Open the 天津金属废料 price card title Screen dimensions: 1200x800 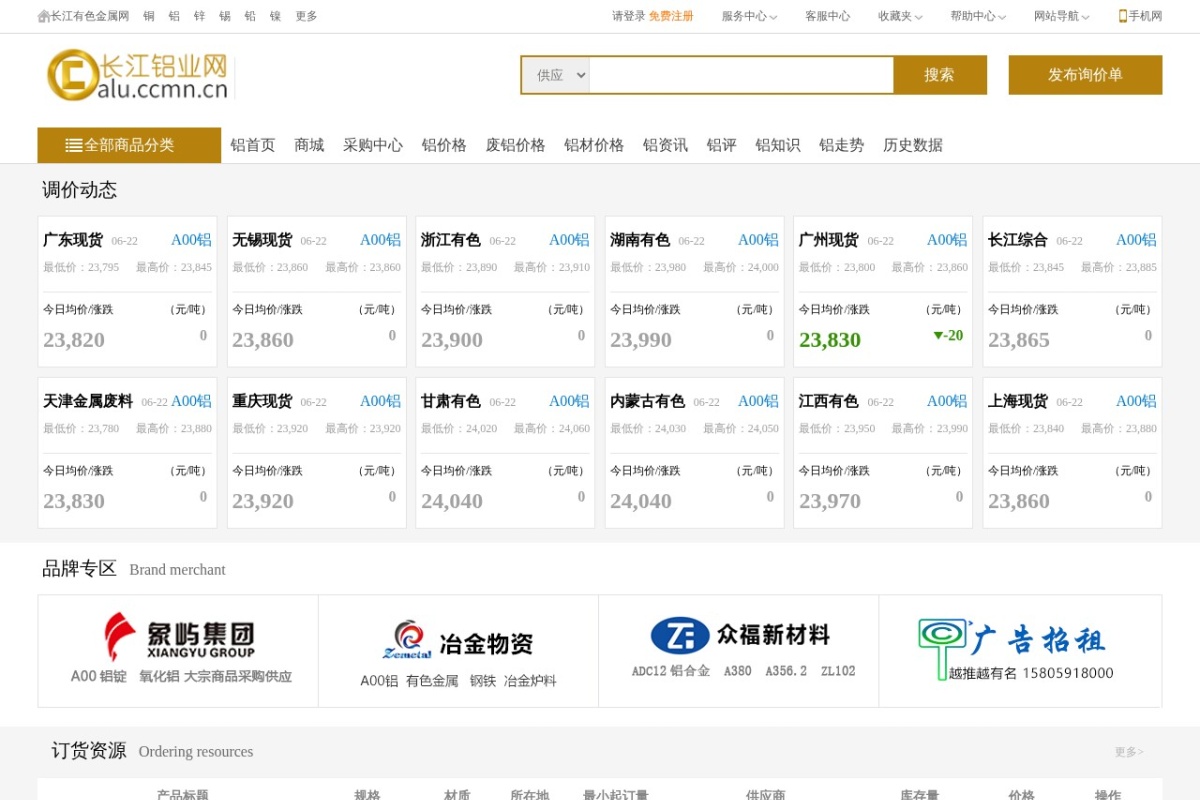click(88, 401)
